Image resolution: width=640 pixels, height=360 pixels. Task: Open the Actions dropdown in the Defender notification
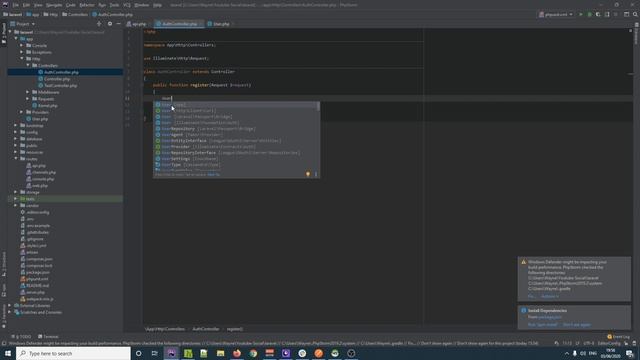(550, 296)
